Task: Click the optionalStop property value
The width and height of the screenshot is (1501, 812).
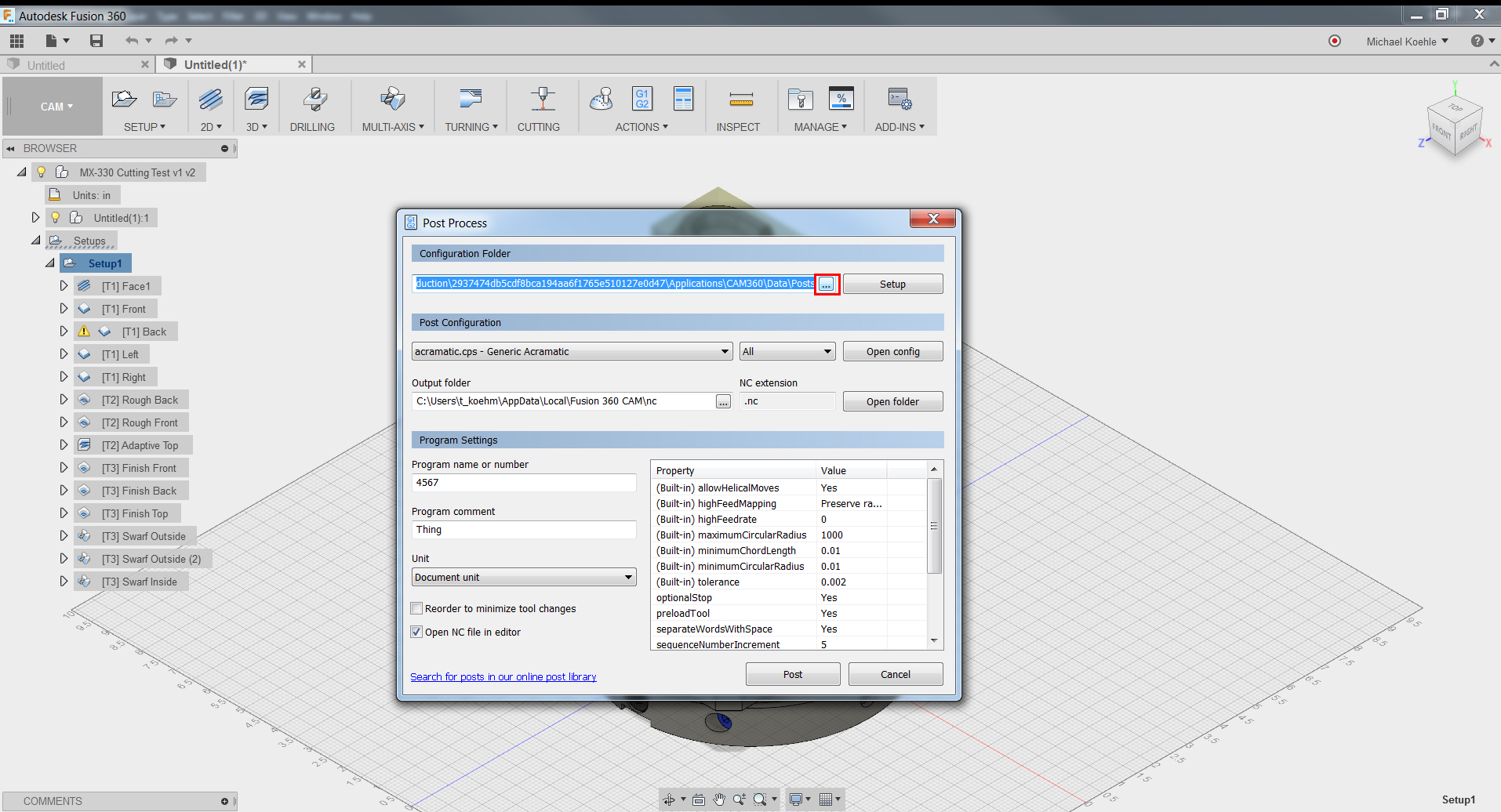Action: pos(829,597)
